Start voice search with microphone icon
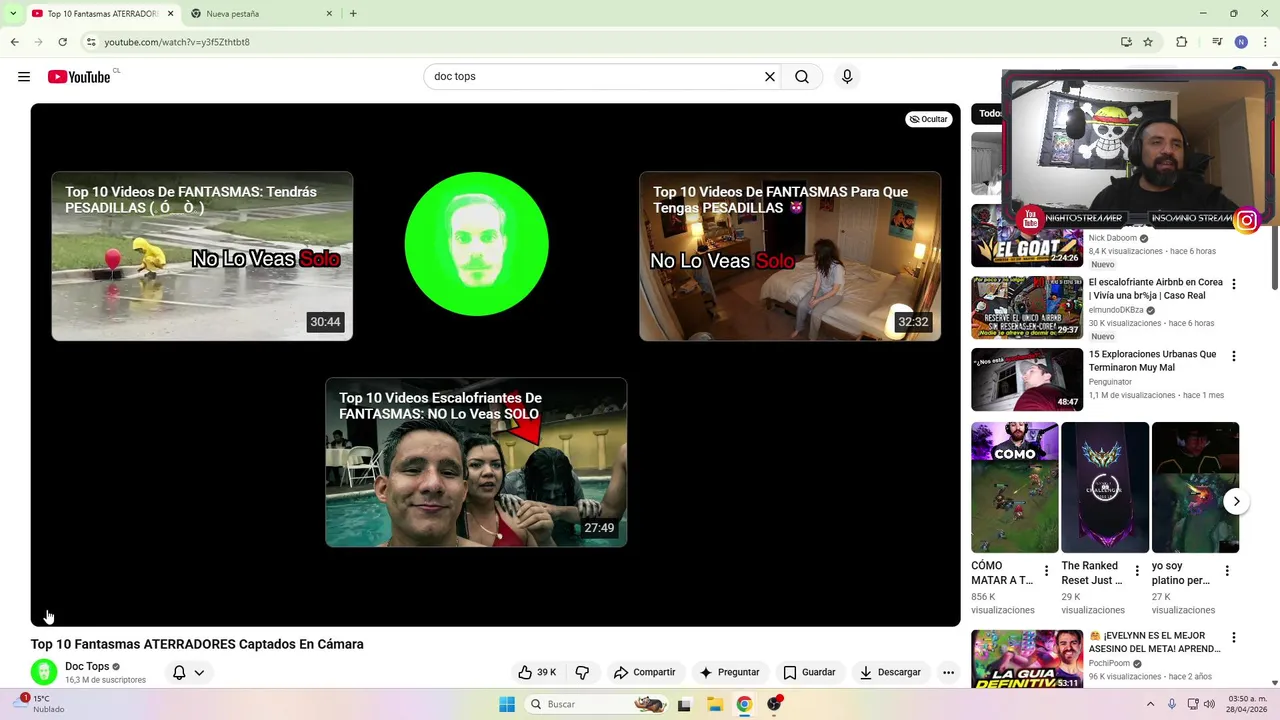Viewport: 1280px width, 720px height. click(x=847, y=77)
